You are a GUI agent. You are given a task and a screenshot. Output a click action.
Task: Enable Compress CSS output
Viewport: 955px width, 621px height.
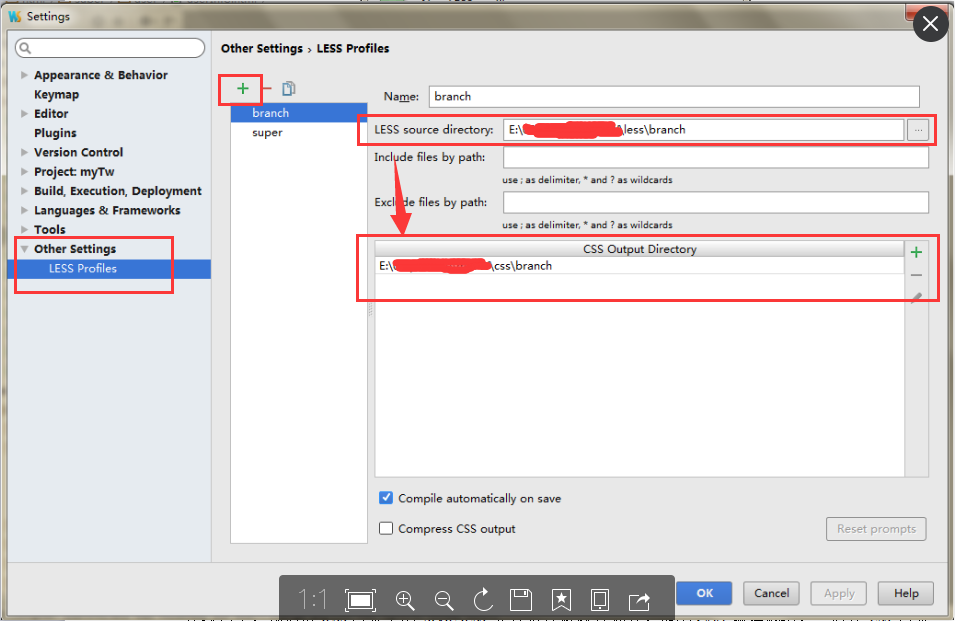(x=385, y=528)
